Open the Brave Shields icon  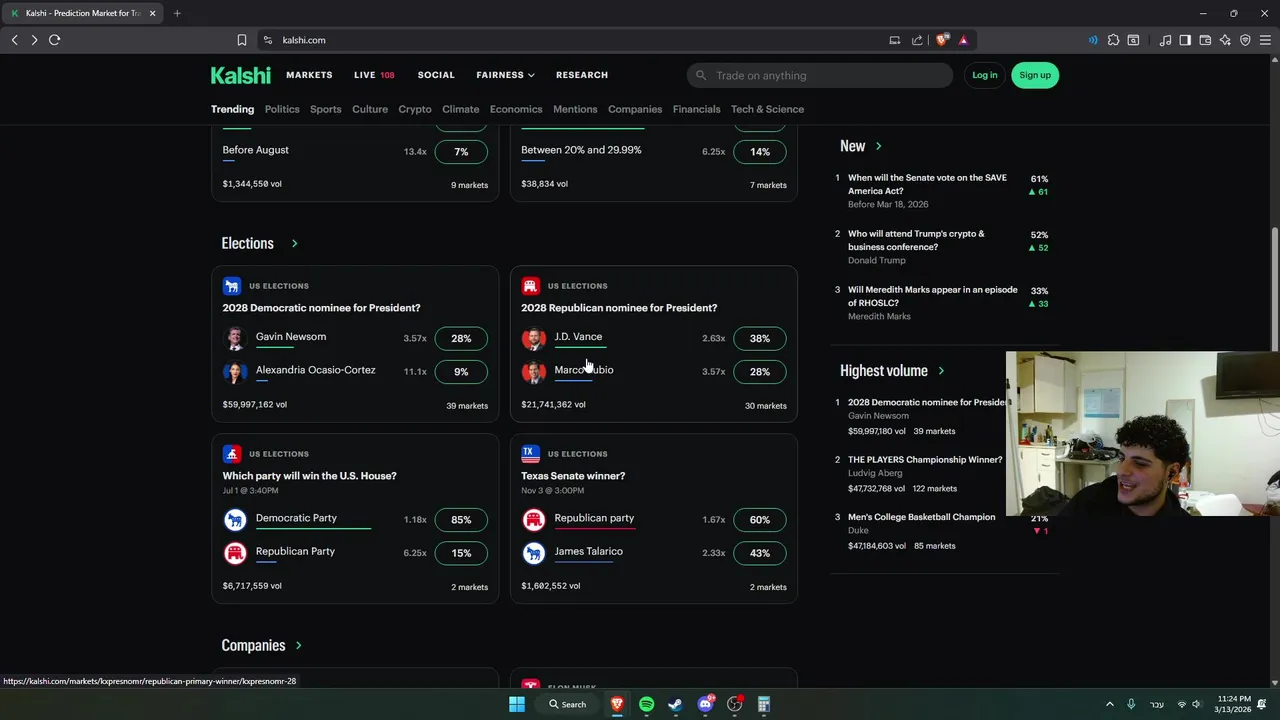pos(942,40)
